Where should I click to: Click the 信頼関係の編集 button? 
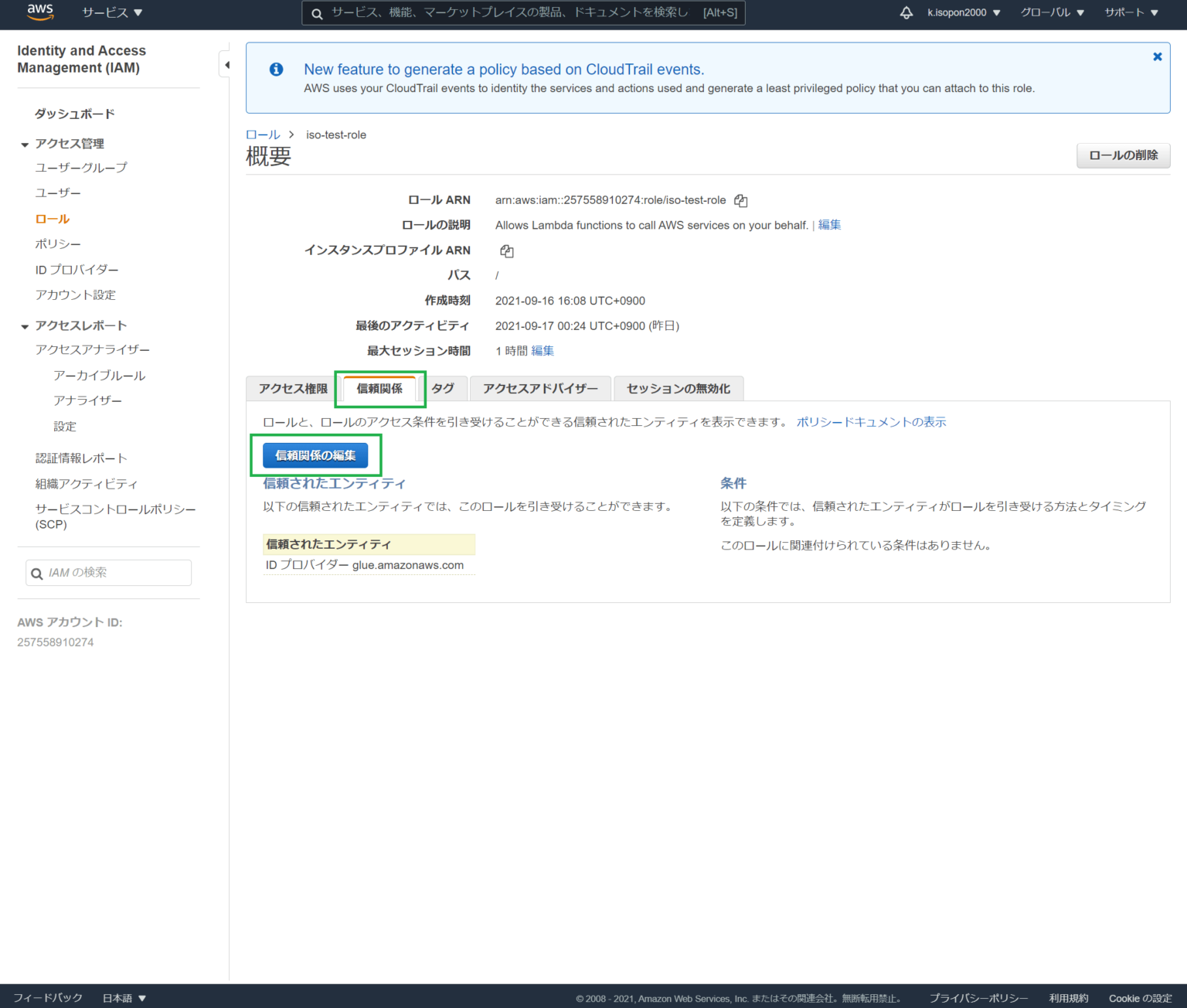[316, 455]
